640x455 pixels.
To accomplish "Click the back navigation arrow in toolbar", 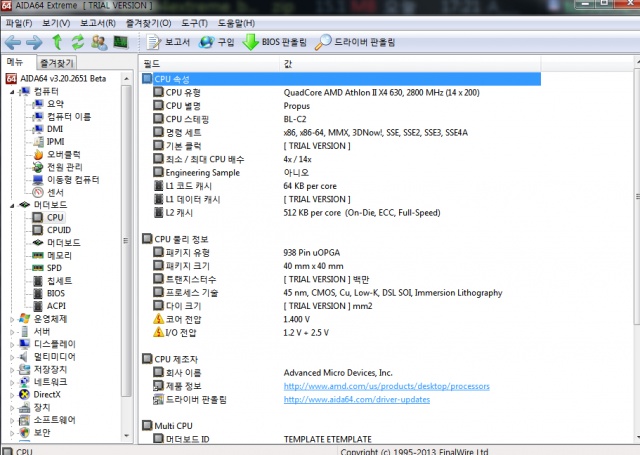I will (13, 42).
